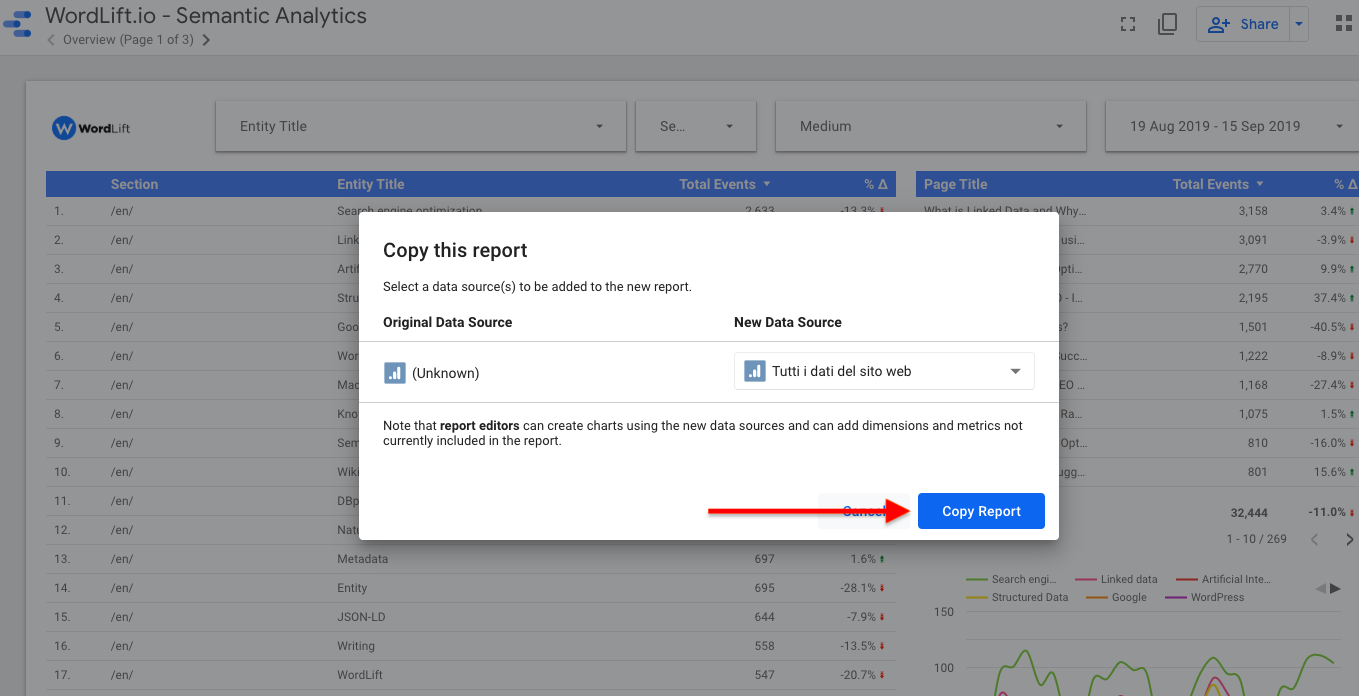1359x696 pixels.
Task: Go to next report page chevron
Action: pyautogui.click(x=206, y=40)
